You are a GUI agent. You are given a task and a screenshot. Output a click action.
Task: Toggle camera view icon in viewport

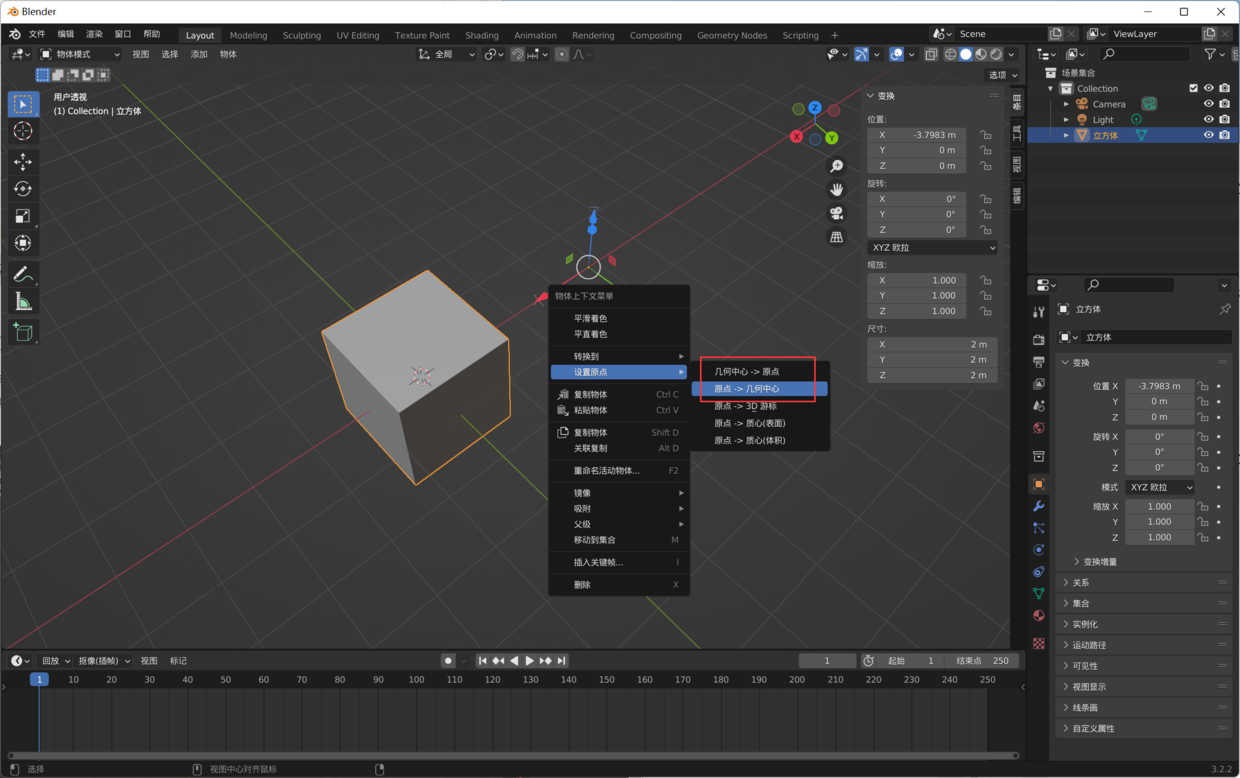point(837,214)
